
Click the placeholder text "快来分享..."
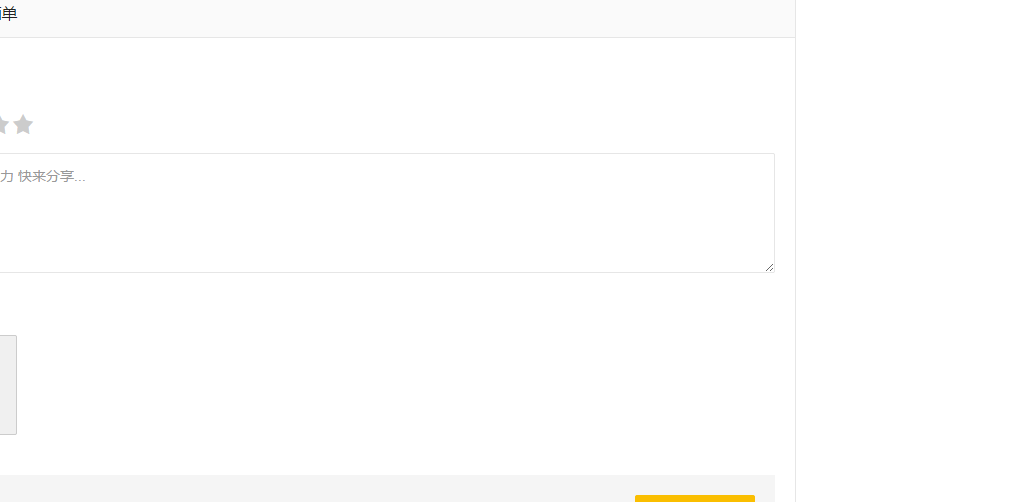point(52,177)
